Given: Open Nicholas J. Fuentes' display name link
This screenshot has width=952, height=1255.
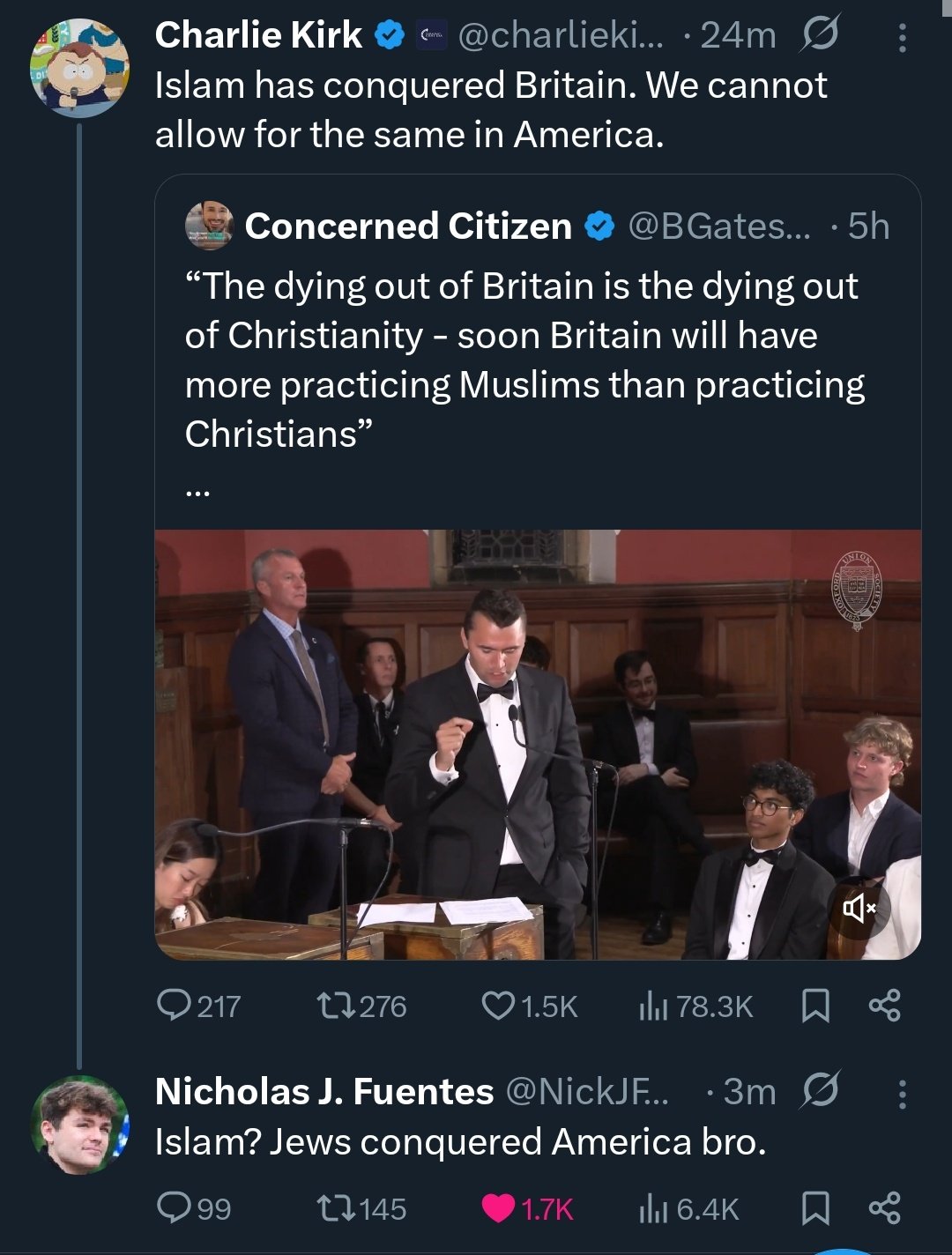Looking at the screenshot, I should [x=324, y=1092].
